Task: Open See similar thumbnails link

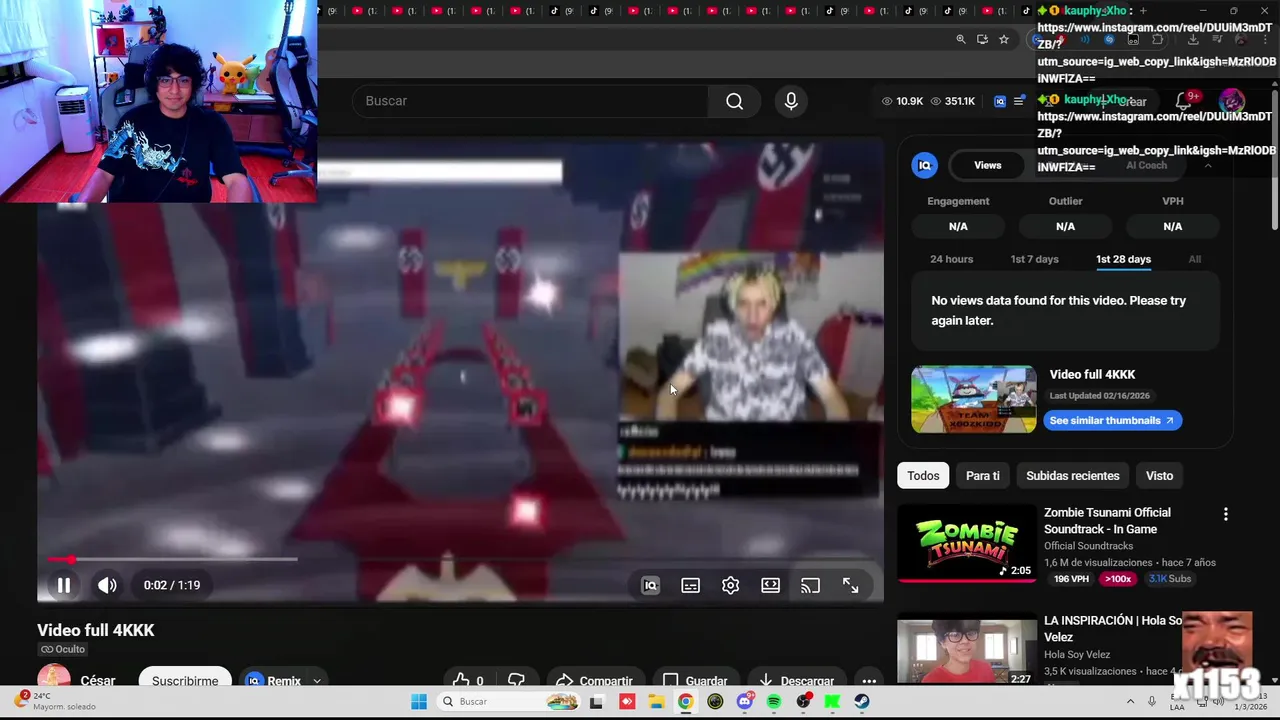Action: coord(1112,420)
